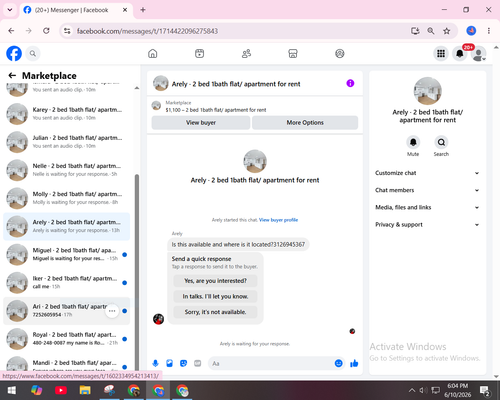Open Royal's conversation in the list
Screen dimensions: 500x400
tap(66, 339)
